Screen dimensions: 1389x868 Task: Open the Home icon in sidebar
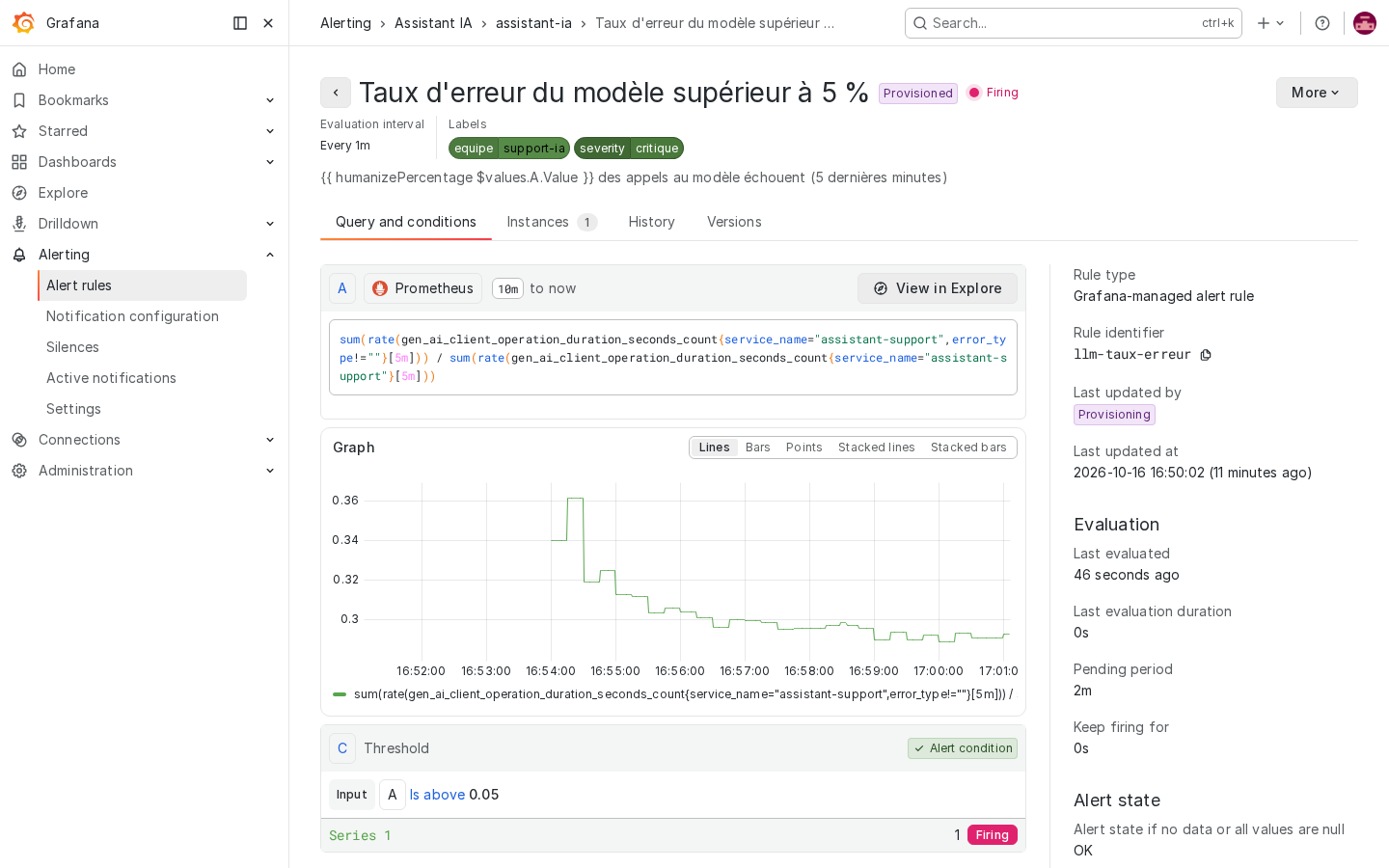pos(19,69)
